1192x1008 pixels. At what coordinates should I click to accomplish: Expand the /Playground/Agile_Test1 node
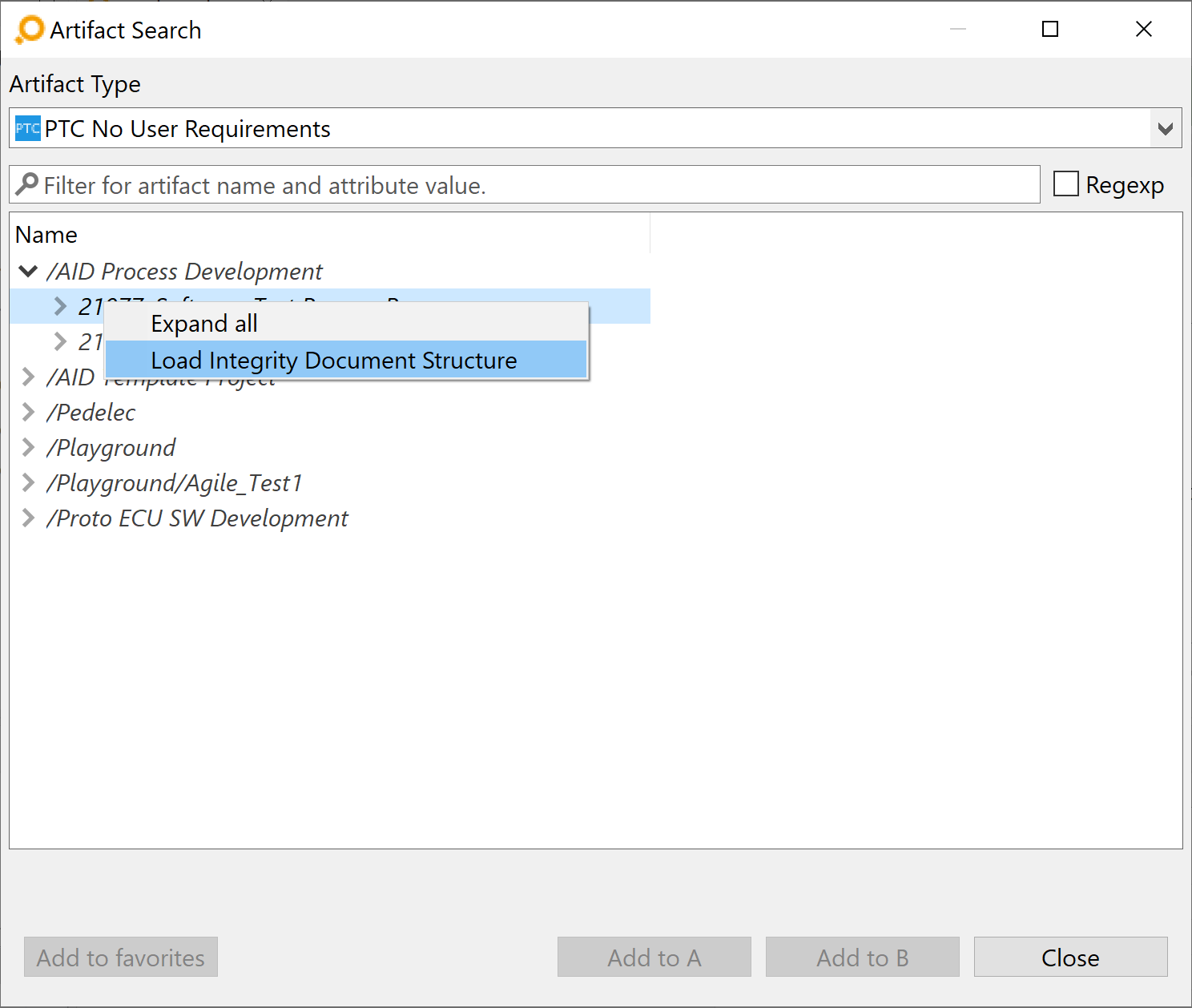[x=28, y=482]
